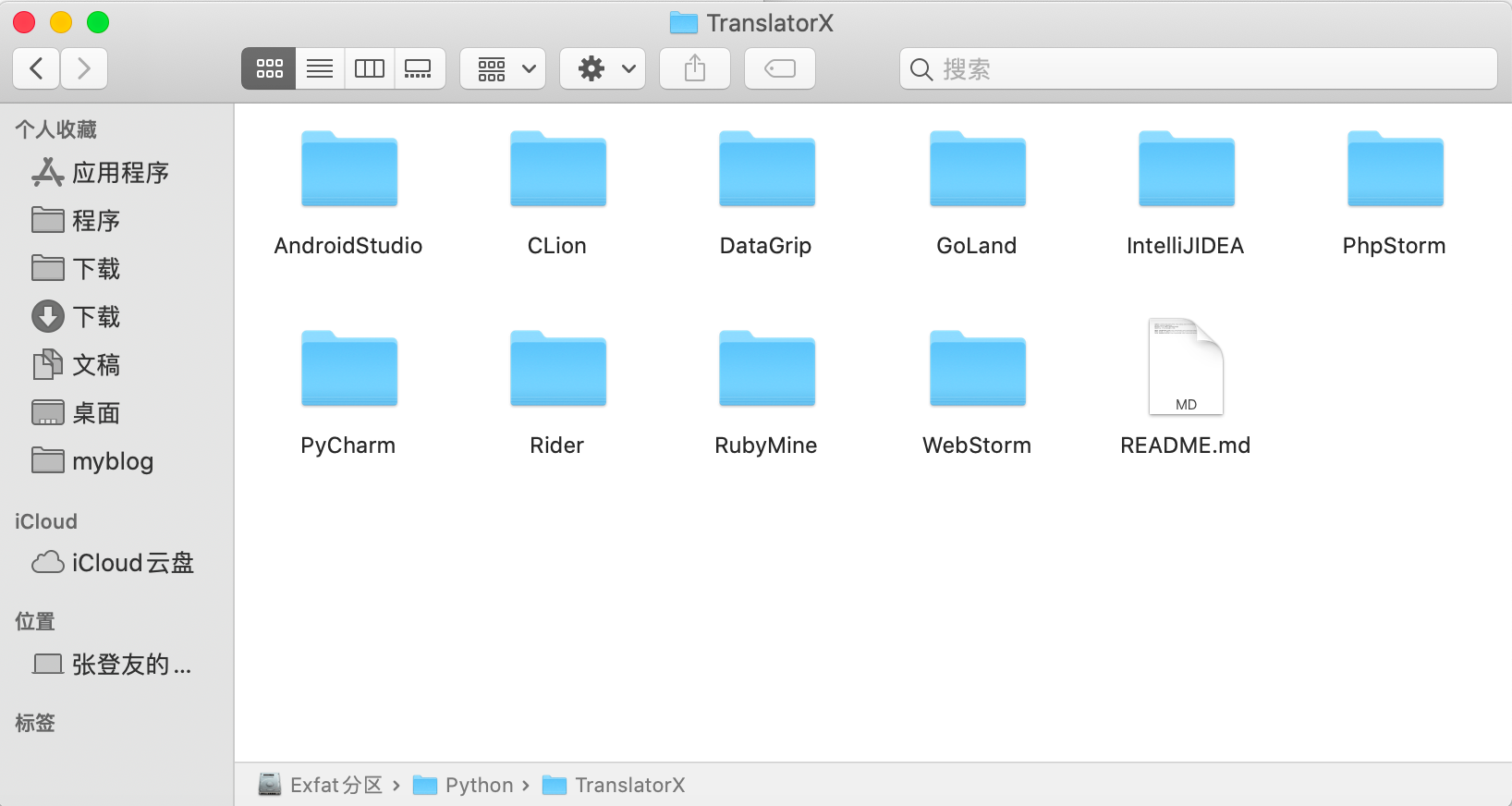
Task: Select the 张登友的… computer location in sidebar
Action: pyautogui.click(x=116, y=665)
